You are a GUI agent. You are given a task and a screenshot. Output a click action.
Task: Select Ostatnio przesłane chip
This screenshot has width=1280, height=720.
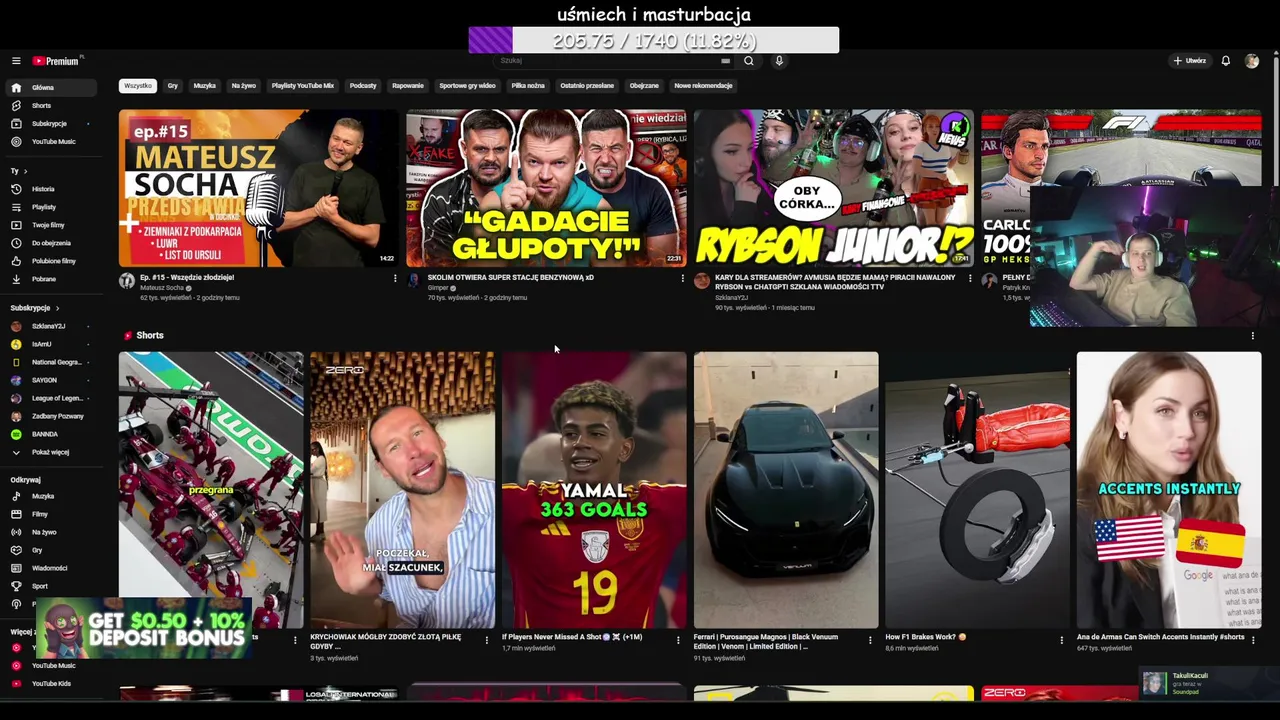tap(587, 86)
